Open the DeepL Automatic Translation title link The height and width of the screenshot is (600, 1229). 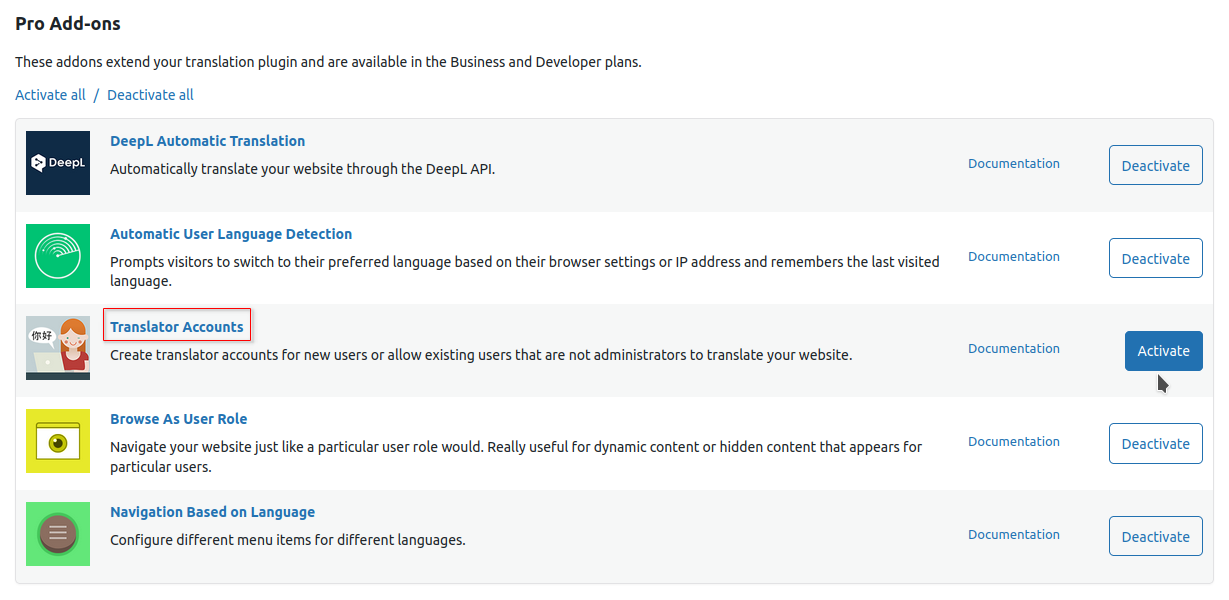[207, 141]
